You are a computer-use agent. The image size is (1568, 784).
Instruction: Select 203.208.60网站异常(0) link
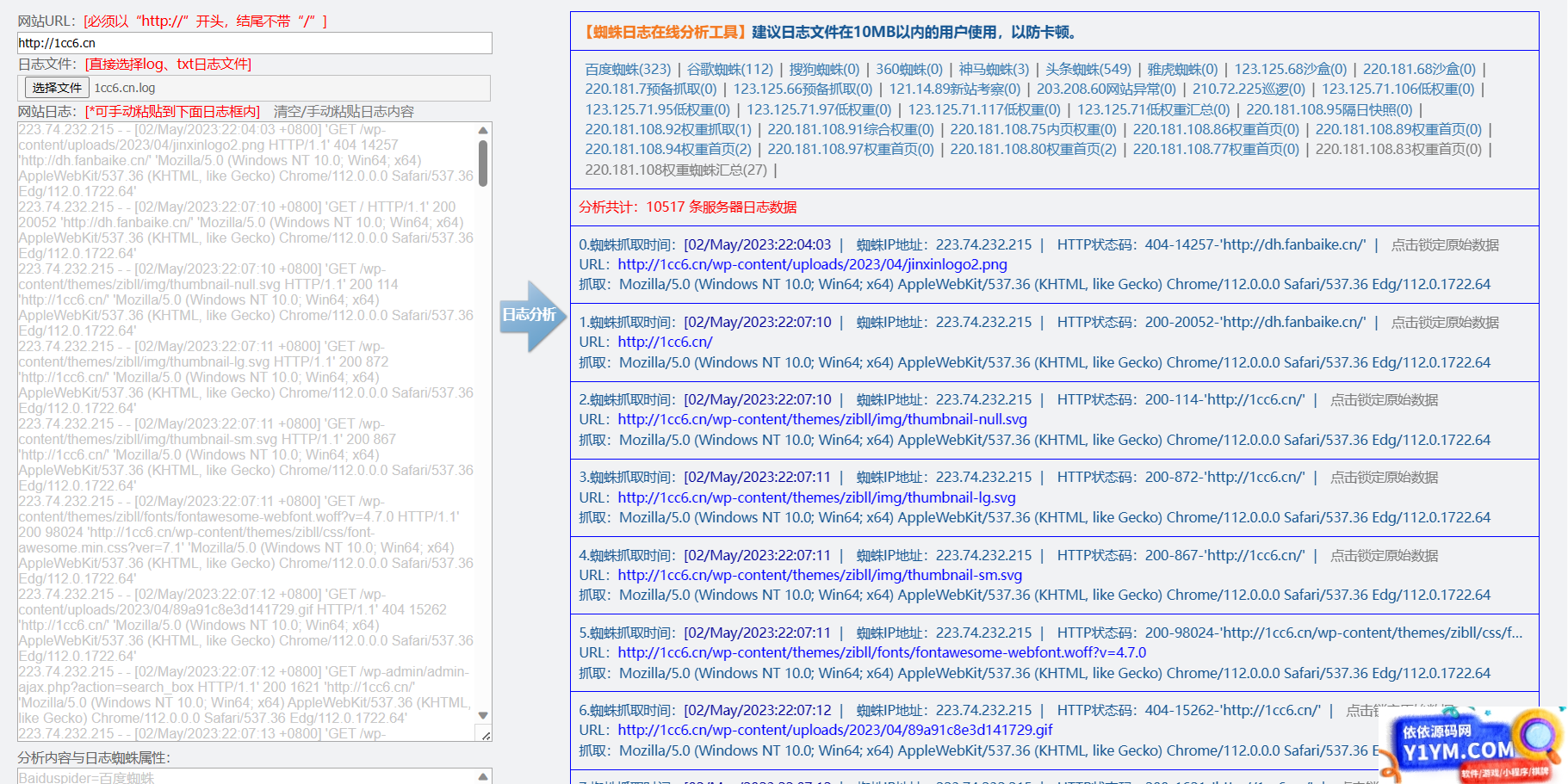(x=1106, y=89)
